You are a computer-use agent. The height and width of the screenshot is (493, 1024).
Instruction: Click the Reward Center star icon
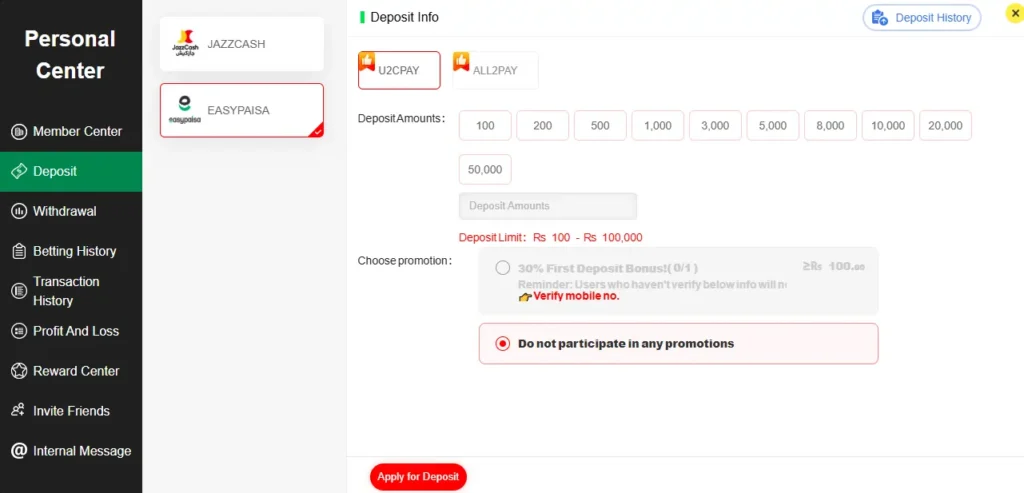click(19, 371)
